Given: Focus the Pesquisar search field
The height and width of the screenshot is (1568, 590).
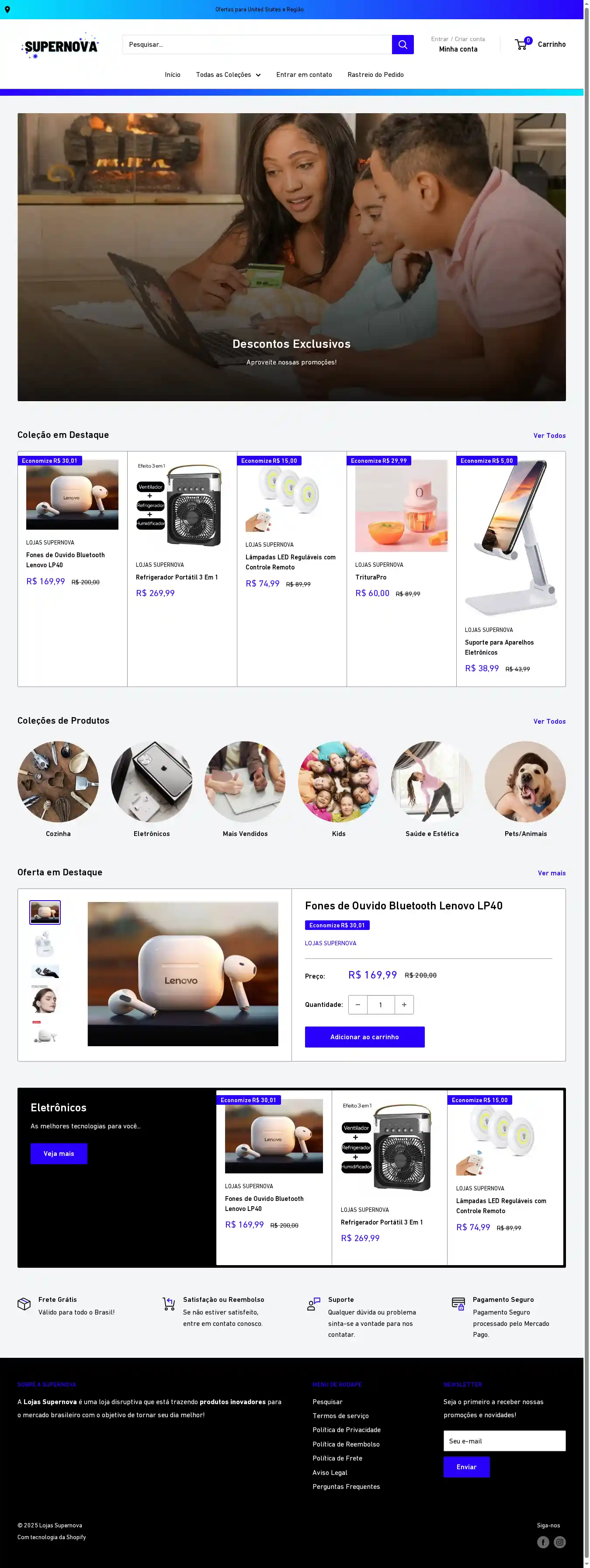Looking at the screenshot, I should click(x=257, y=45).
